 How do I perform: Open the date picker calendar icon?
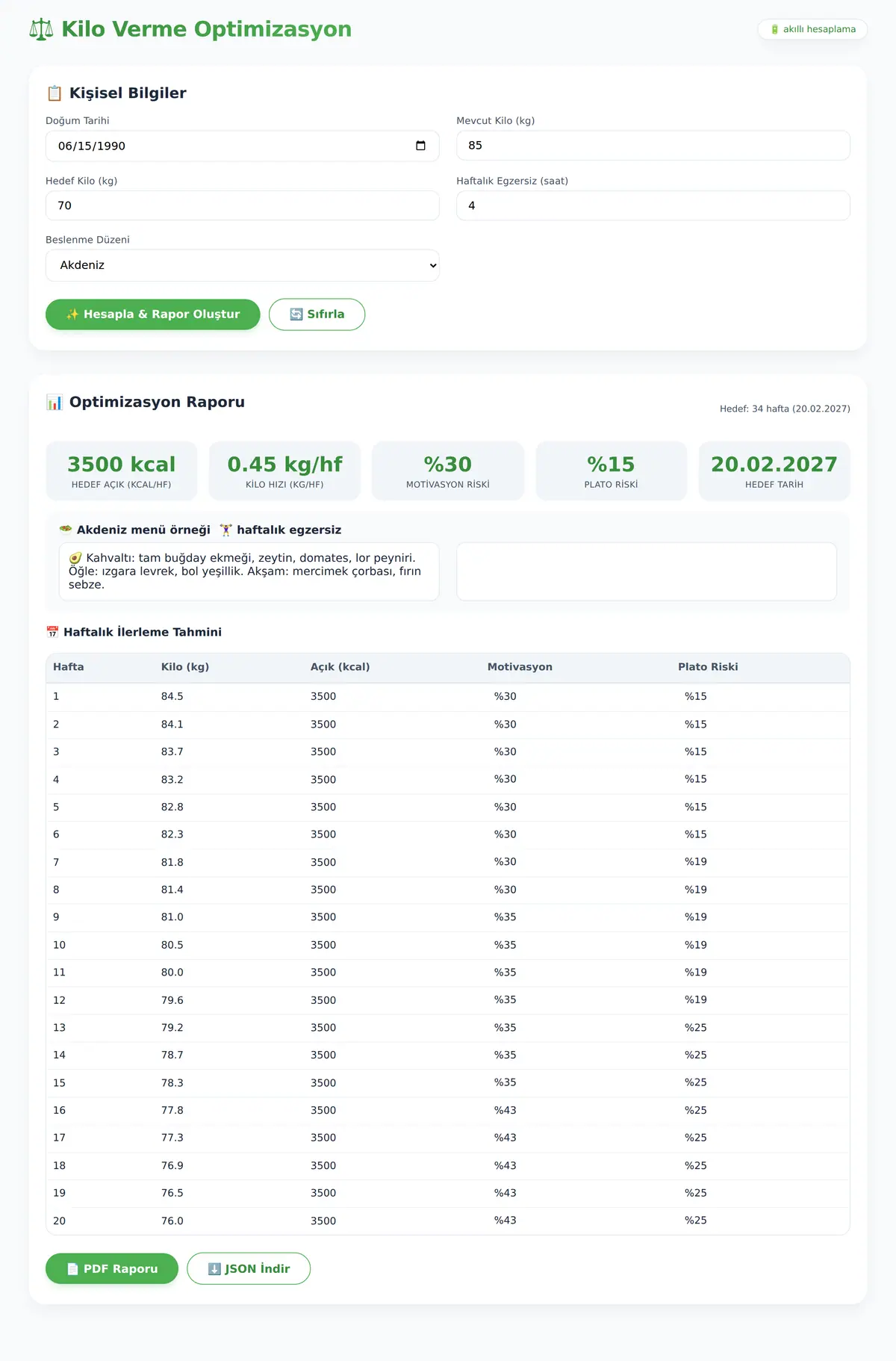420,146
